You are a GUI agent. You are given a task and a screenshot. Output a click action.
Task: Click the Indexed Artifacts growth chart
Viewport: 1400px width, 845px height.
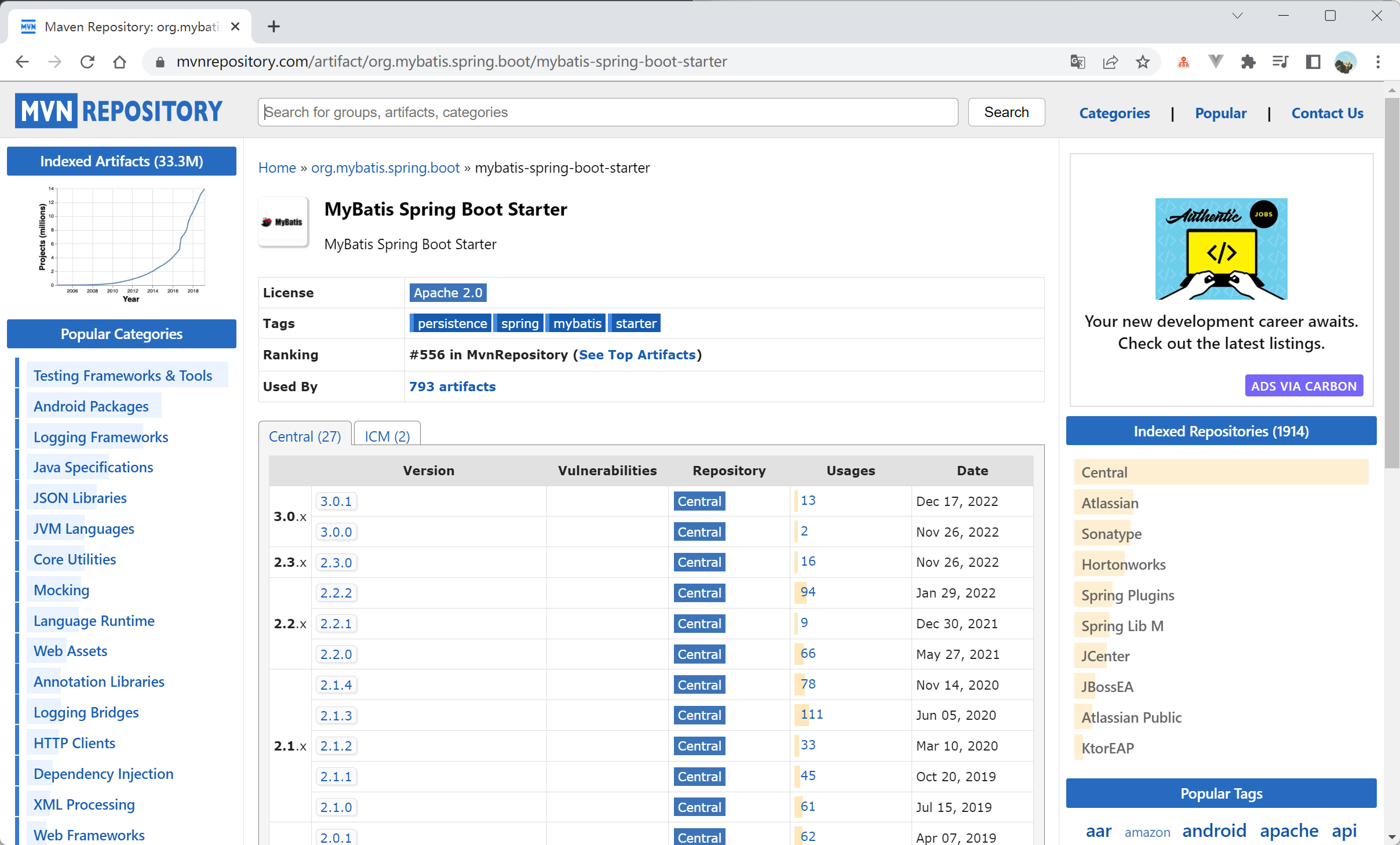tap(122, 244)
